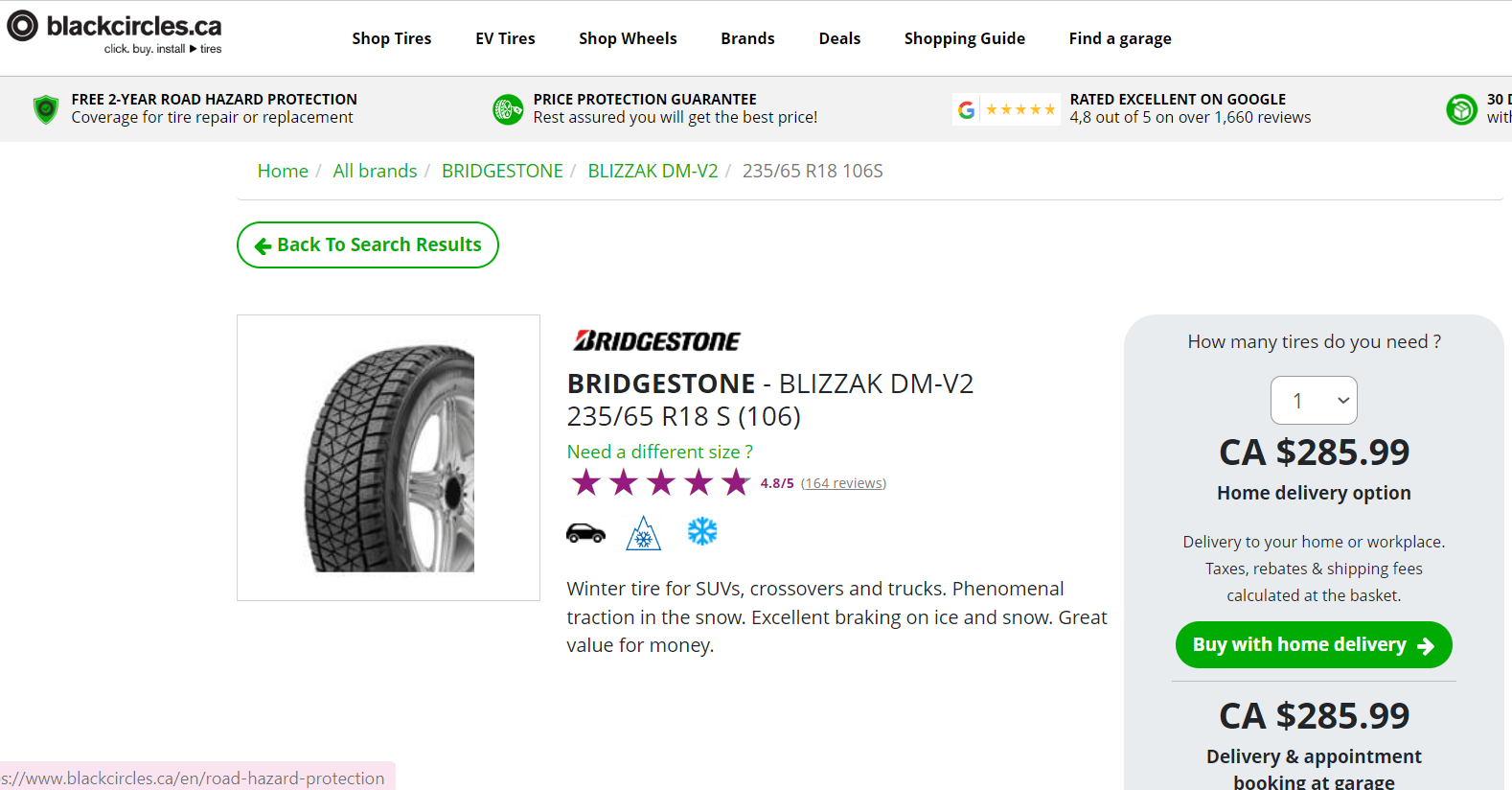Click the Bridgestone brand logo
The width and height of the screenshot is (1512, 790).
(x=657, y=341)
